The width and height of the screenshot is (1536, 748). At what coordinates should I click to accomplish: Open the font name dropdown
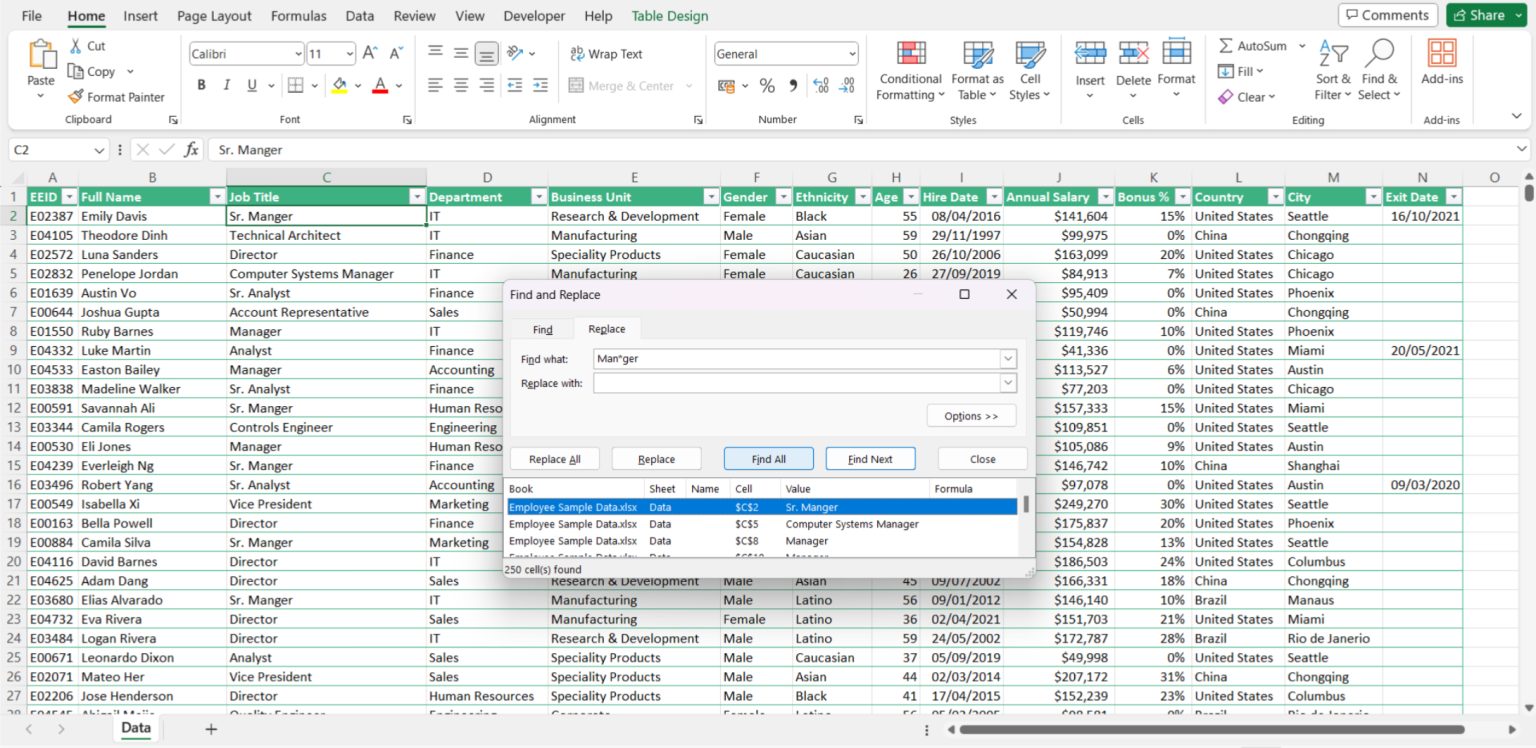299,53
